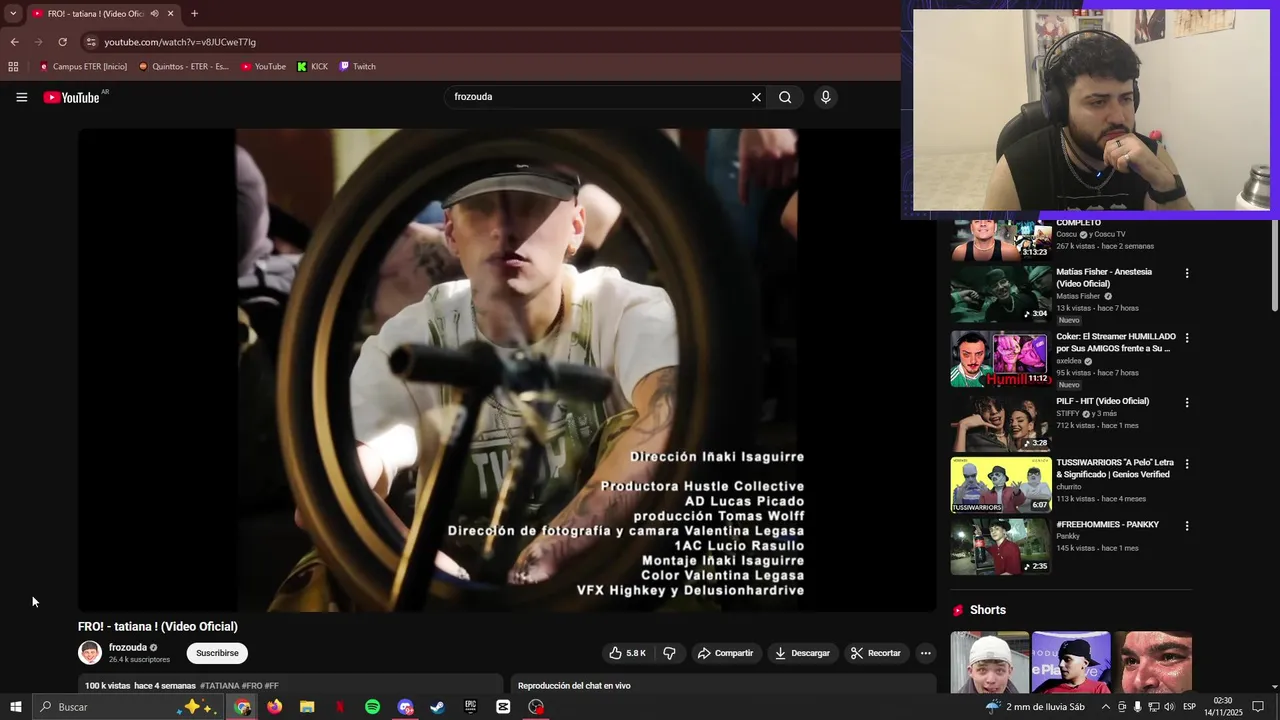The height and width of the screenshot is (720, 1280).
Task: Open the KICK bookmark
Action: coord(312,67)
